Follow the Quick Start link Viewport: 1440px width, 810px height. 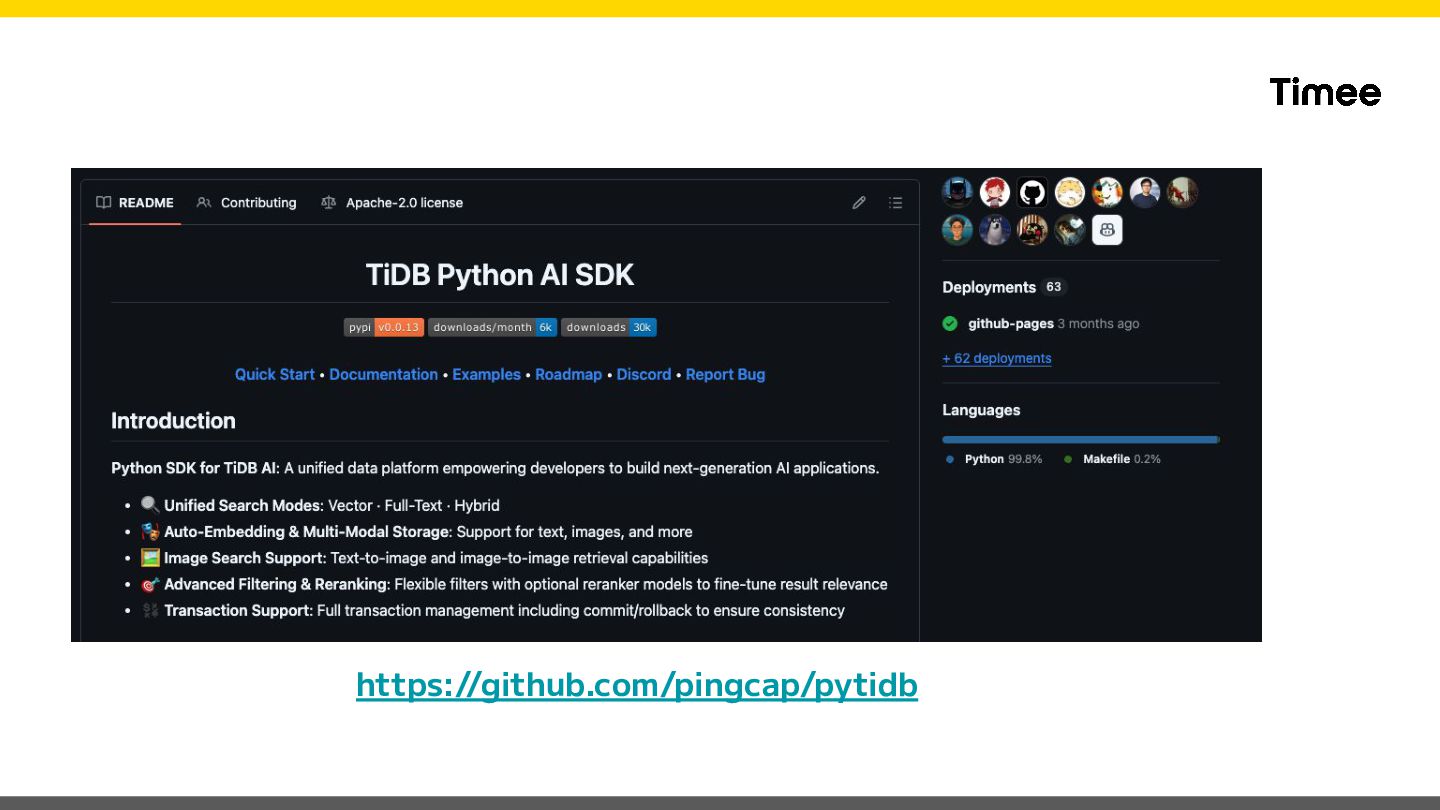[x=275, y=374]
